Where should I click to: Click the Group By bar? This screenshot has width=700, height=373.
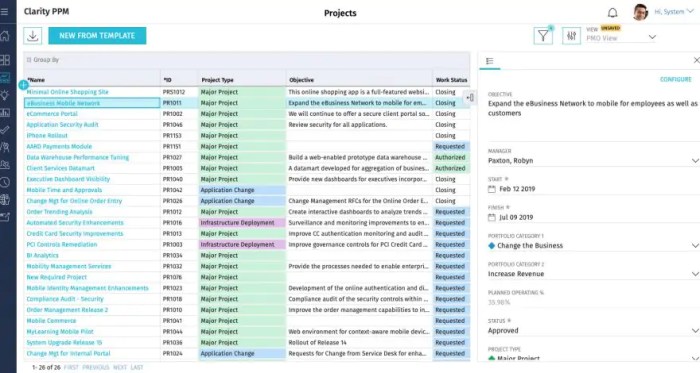(x=246, y=60)
